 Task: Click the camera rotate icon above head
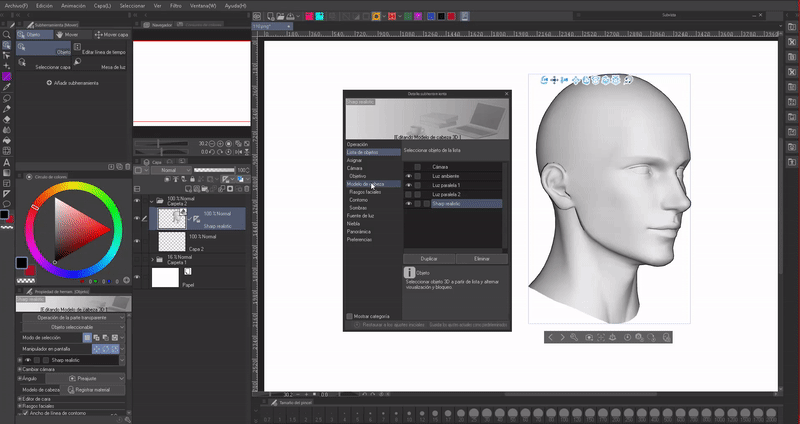[543, 80]
